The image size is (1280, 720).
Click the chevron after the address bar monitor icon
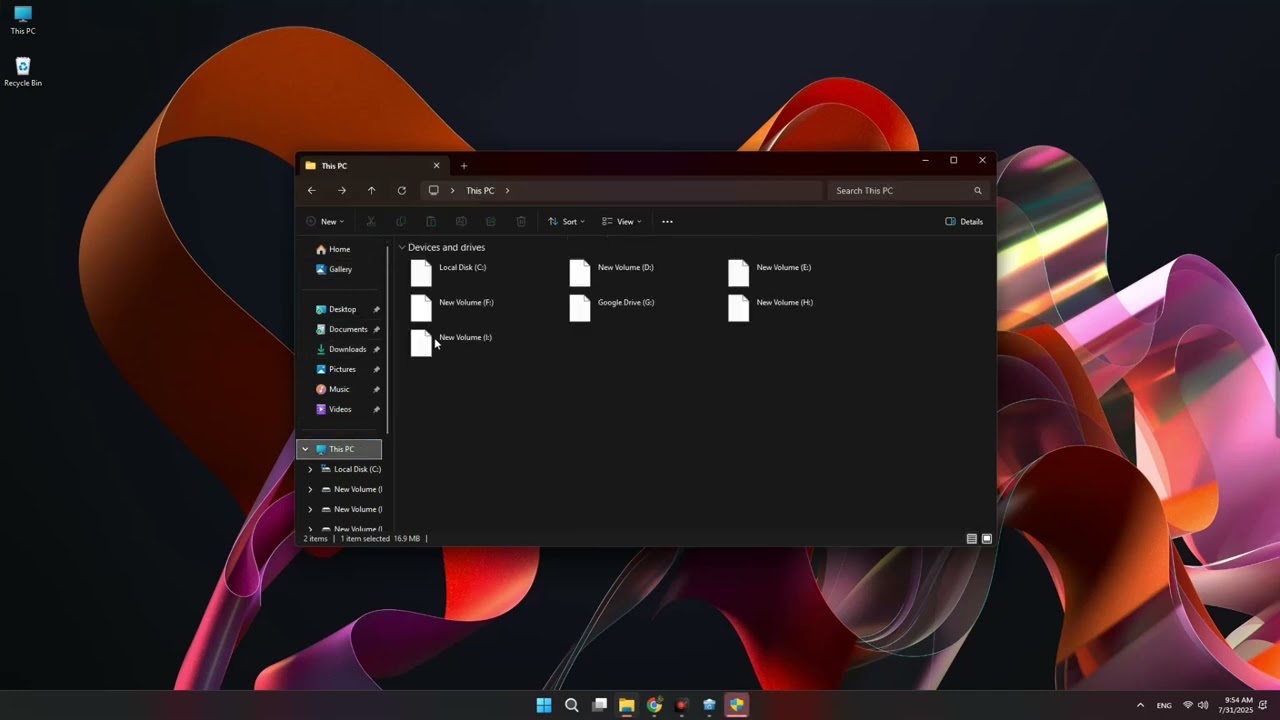point(452,190)
